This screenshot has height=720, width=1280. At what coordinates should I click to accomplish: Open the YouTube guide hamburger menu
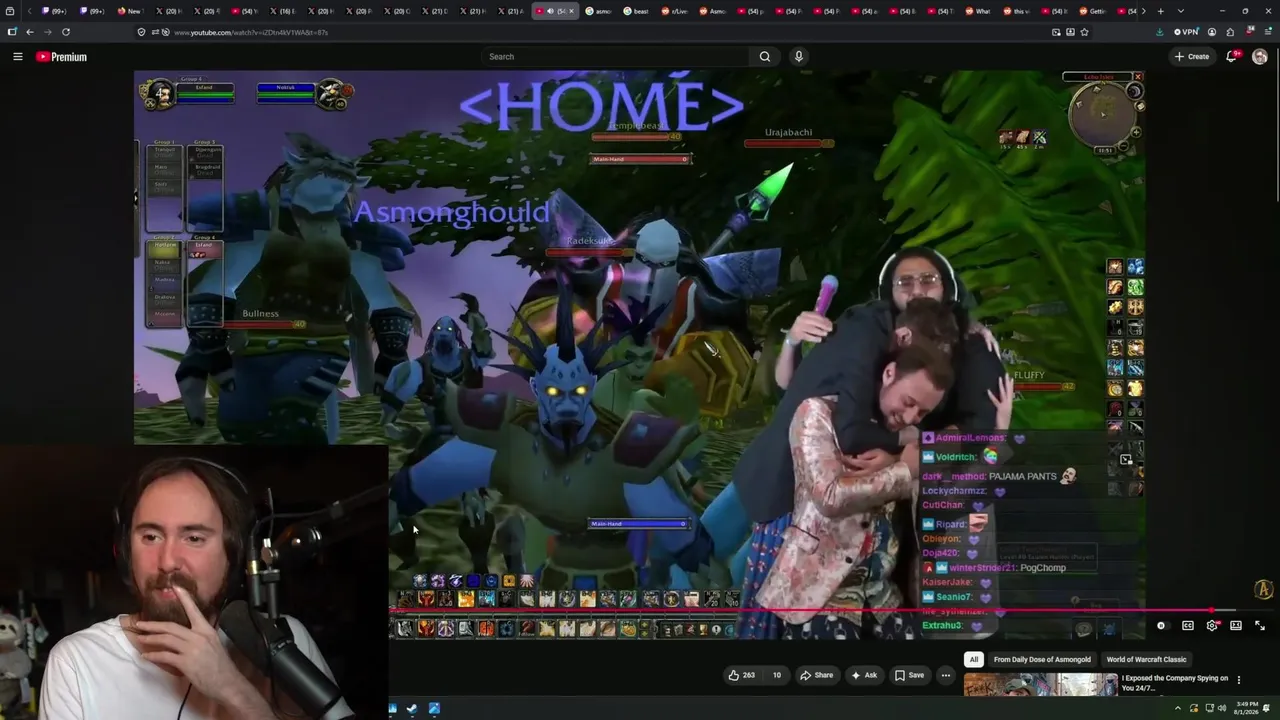tap(17, 57)
